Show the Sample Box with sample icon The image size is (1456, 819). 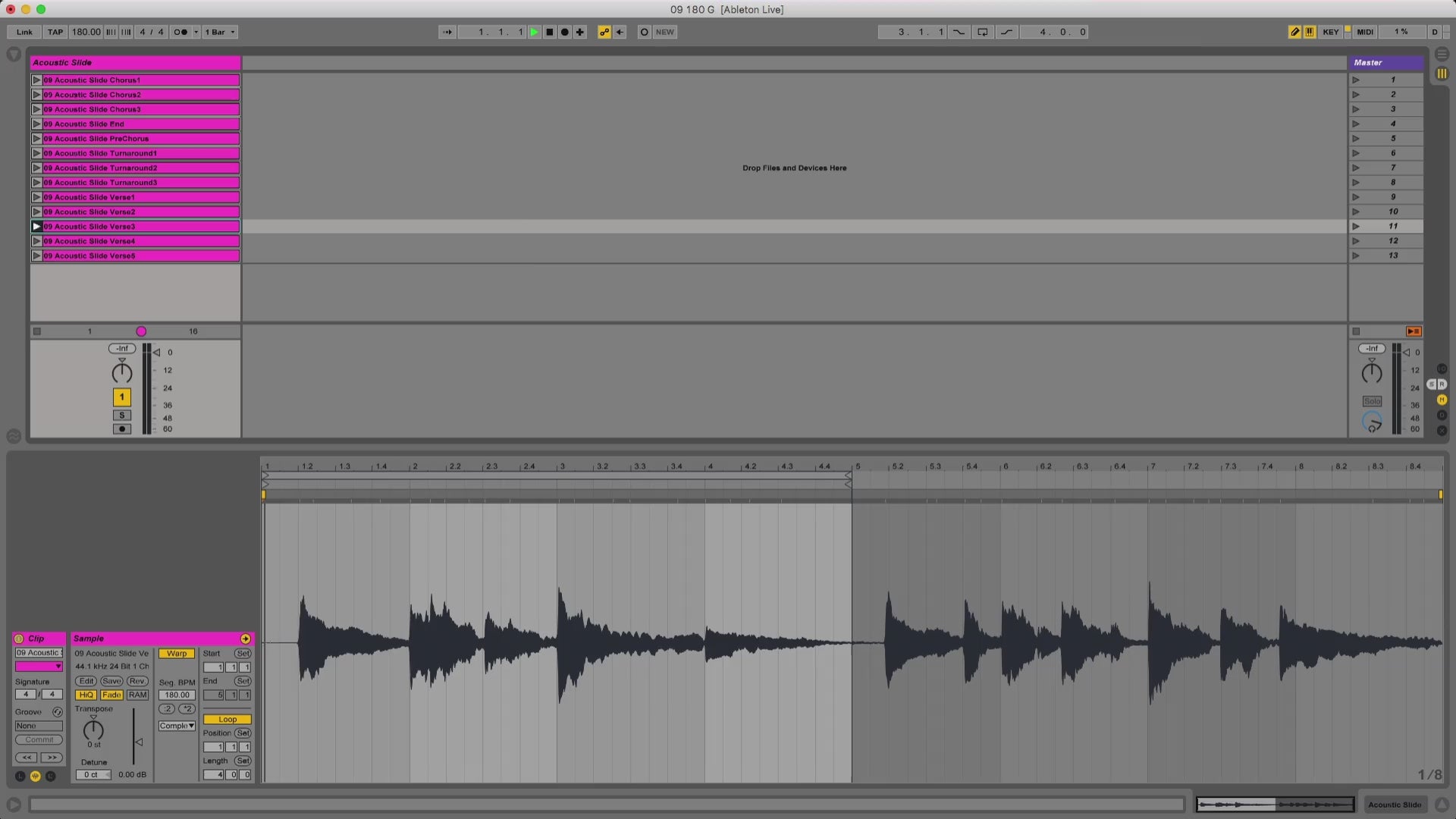(x=35, y=776)
